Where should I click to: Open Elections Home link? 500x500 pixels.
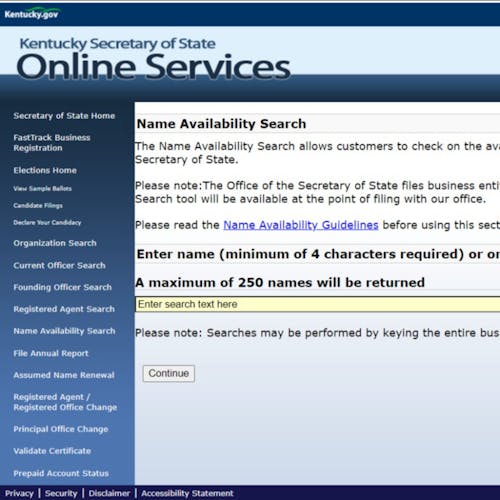(45, 170)
